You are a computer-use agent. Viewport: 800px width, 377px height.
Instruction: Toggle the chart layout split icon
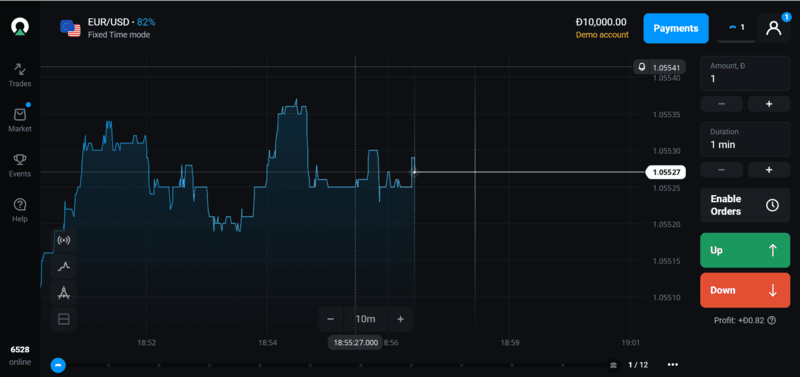pos(64,319)
